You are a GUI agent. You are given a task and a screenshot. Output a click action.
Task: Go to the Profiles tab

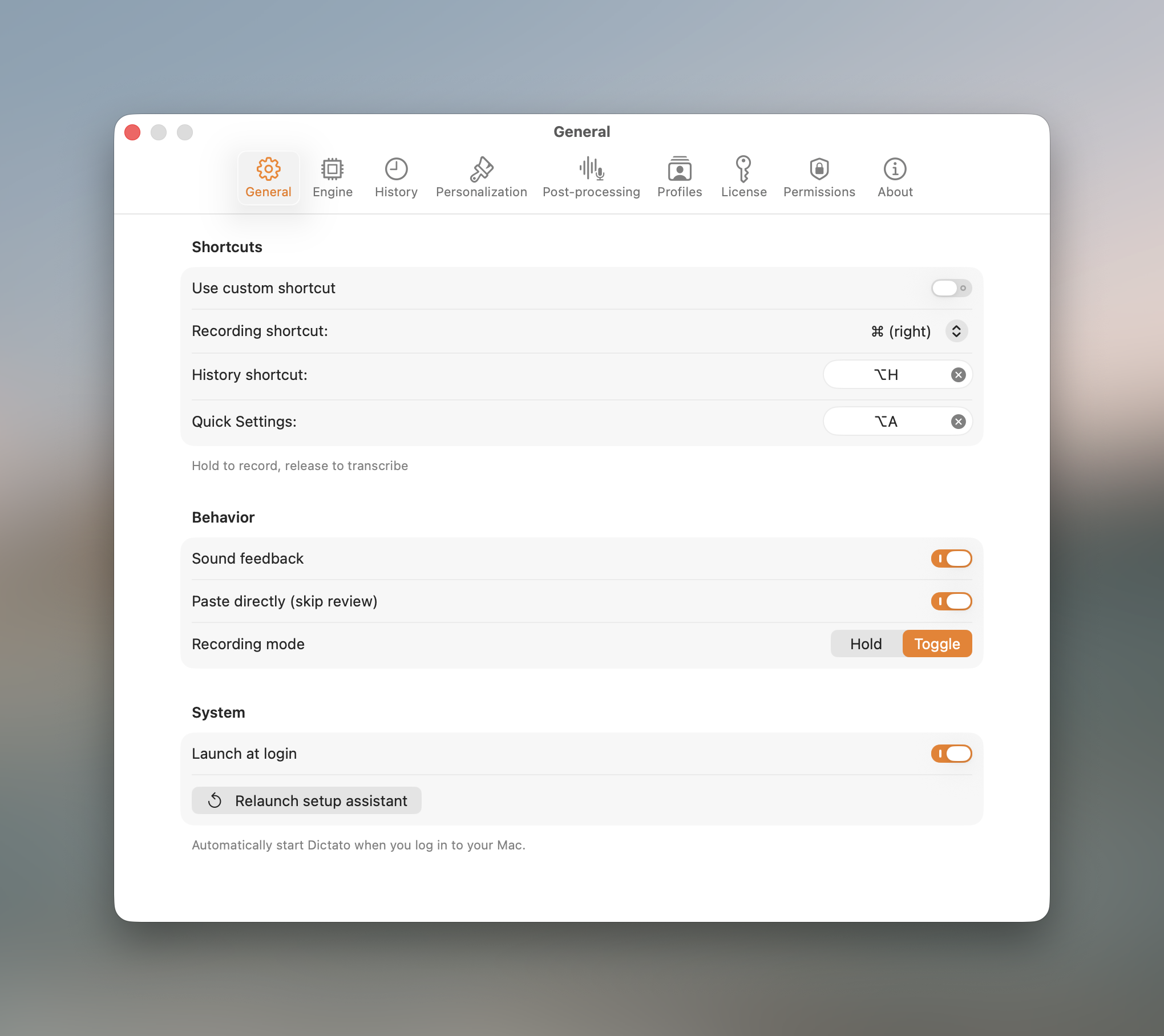(x=680, y=178)
